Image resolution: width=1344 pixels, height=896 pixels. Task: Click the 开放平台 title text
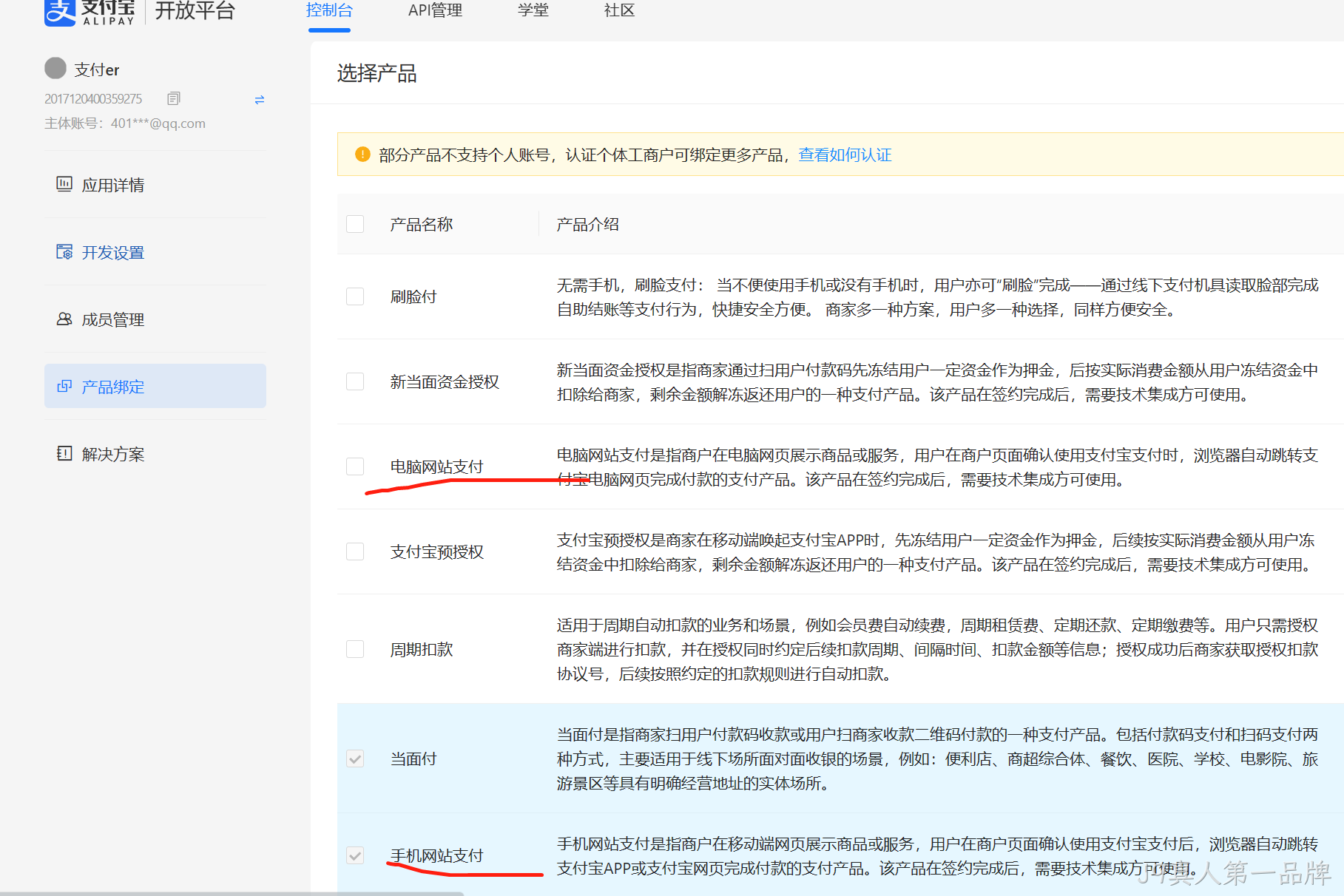[195, 11]
